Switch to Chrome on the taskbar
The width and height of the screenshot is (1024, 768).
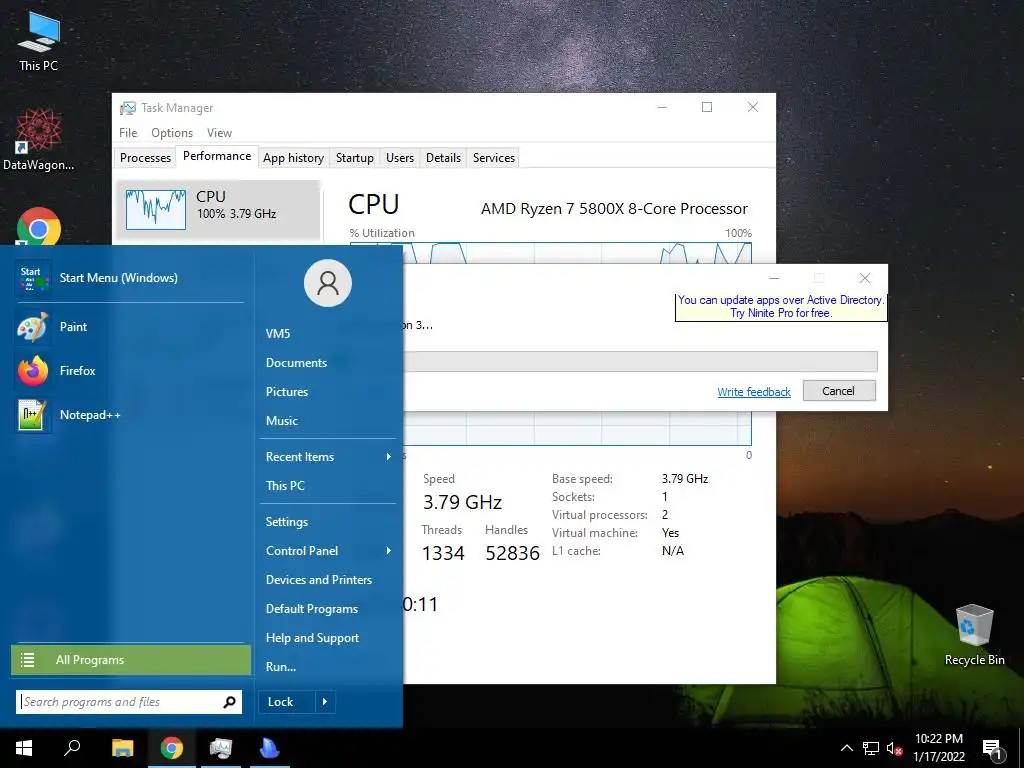172,748
